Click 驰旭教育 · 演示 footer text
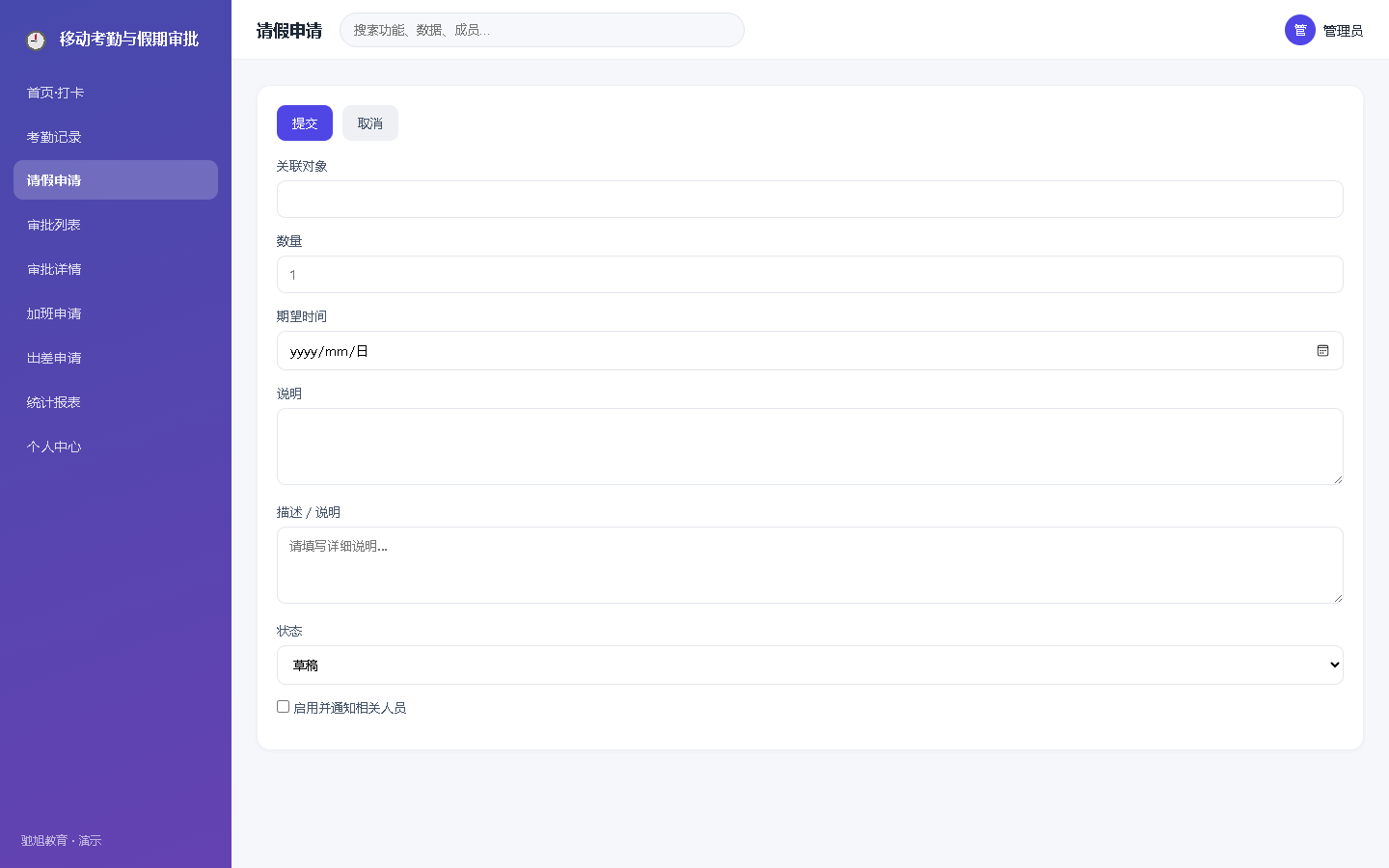The width and height of the screenshot is (1389, 868). pyautogui.click(x=62, y=841)
